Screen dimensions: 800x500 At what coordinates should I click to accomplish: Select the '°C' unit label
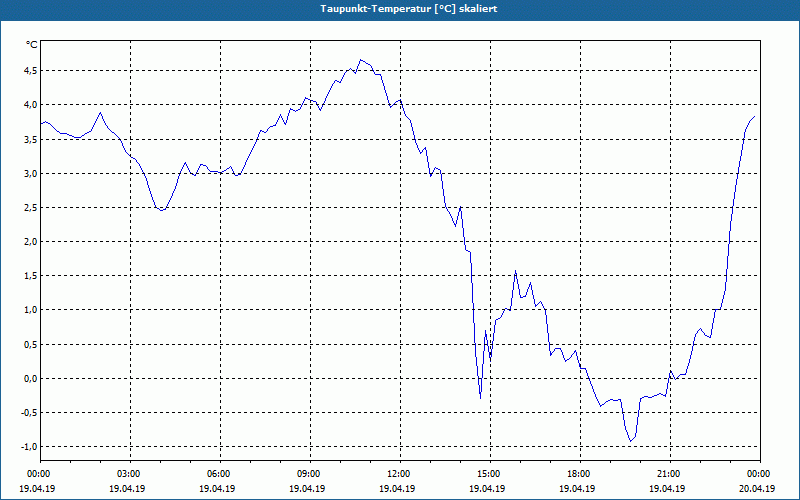32,45
